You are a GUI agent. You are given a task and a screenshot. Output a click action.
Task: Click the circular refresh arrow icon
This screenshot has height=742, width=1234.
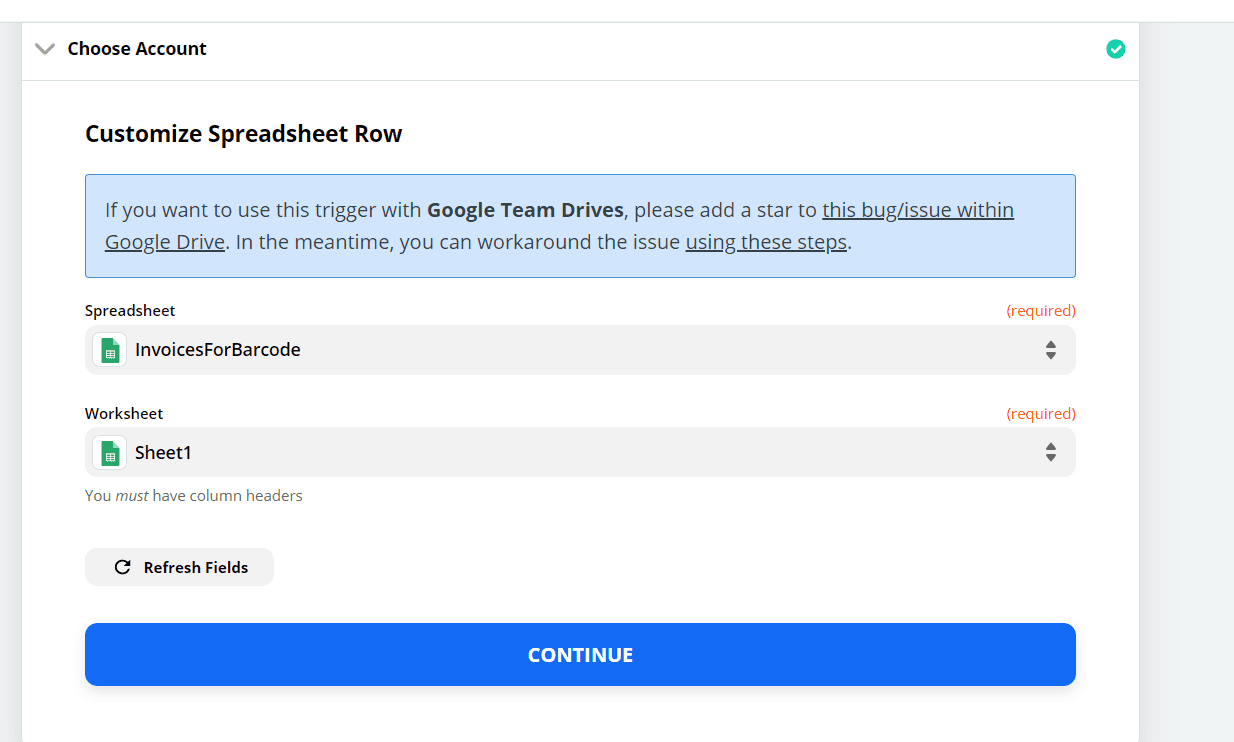123,567
